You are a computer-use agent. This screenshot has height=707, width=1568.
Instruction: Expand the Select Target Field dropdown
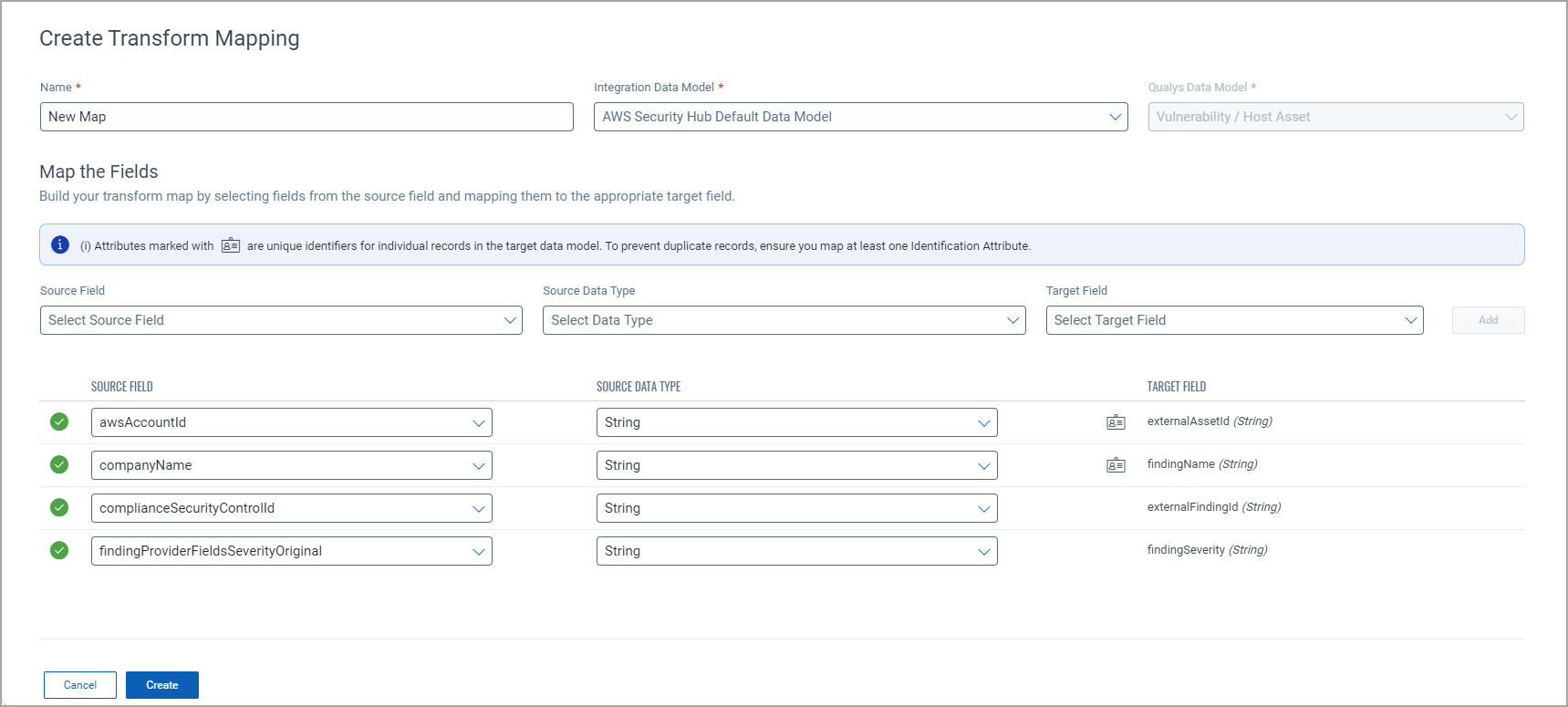click(x=1234, y=320)
